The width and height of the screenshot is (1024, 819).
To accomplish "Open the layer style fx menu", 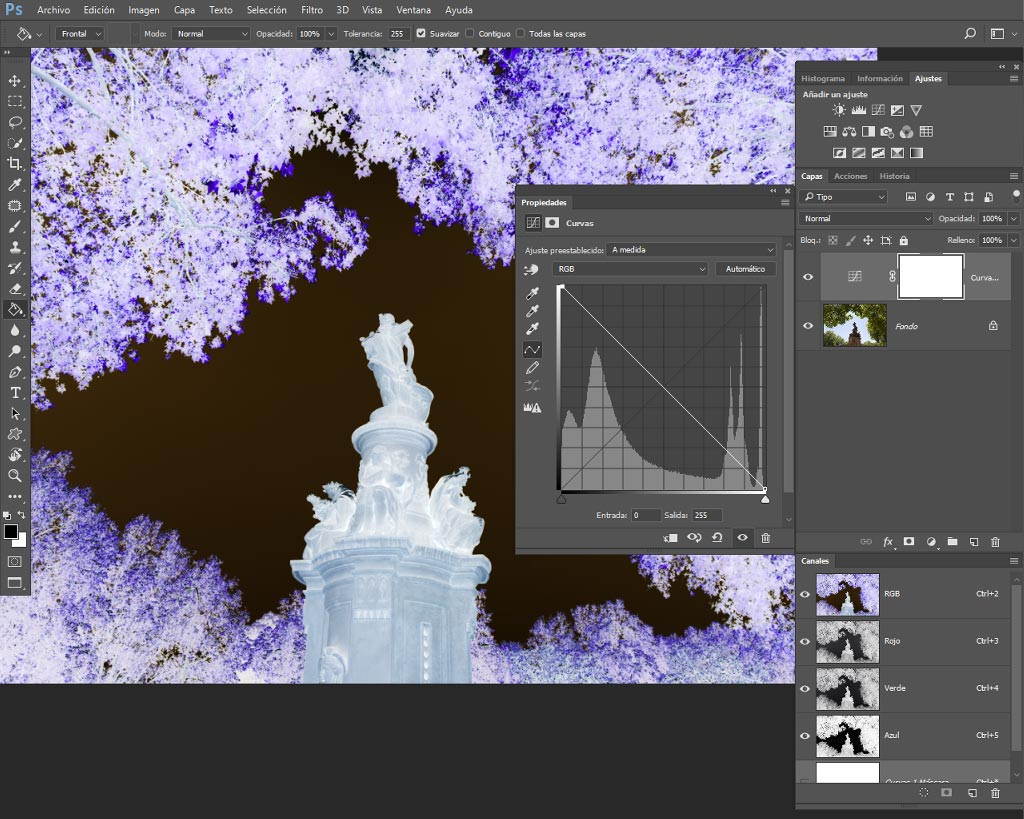I will point(888,541).
